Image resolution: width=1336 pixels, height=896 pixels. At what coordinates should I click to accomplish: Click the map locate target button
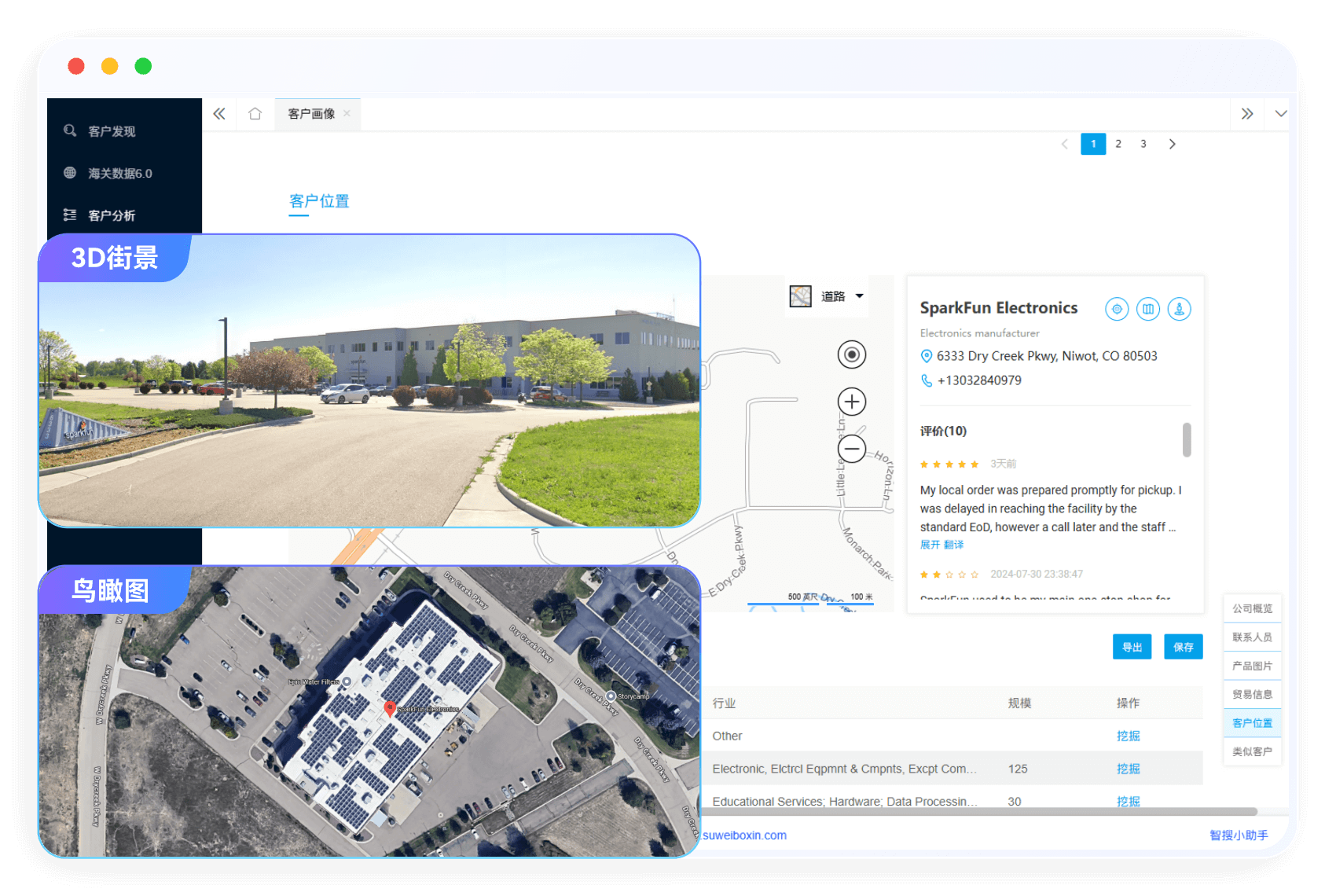coord(851,354)
